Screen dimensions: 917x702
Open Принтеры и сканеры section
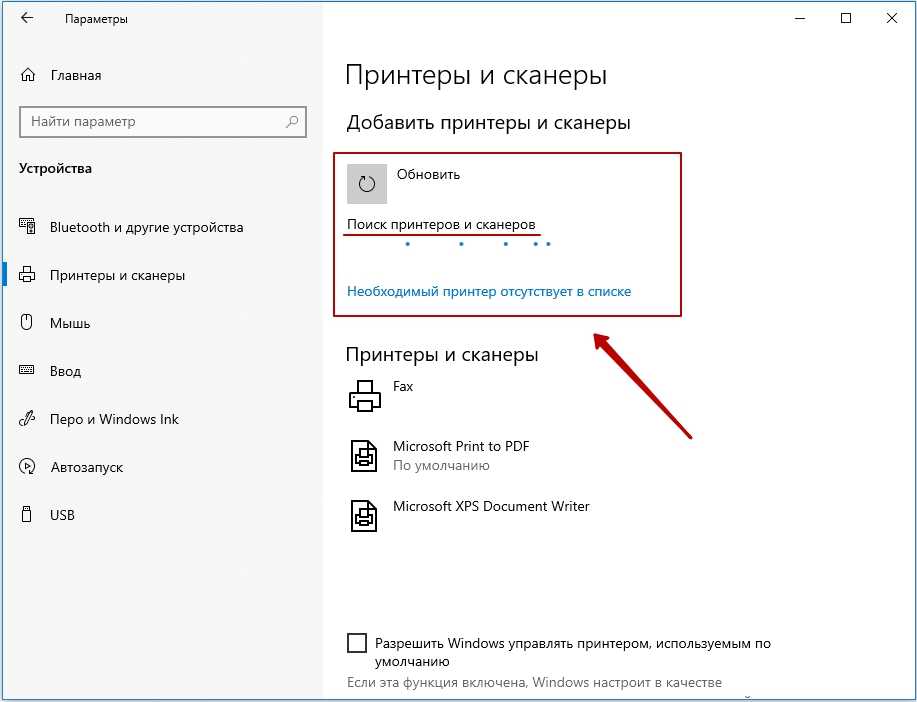[117, 275]
